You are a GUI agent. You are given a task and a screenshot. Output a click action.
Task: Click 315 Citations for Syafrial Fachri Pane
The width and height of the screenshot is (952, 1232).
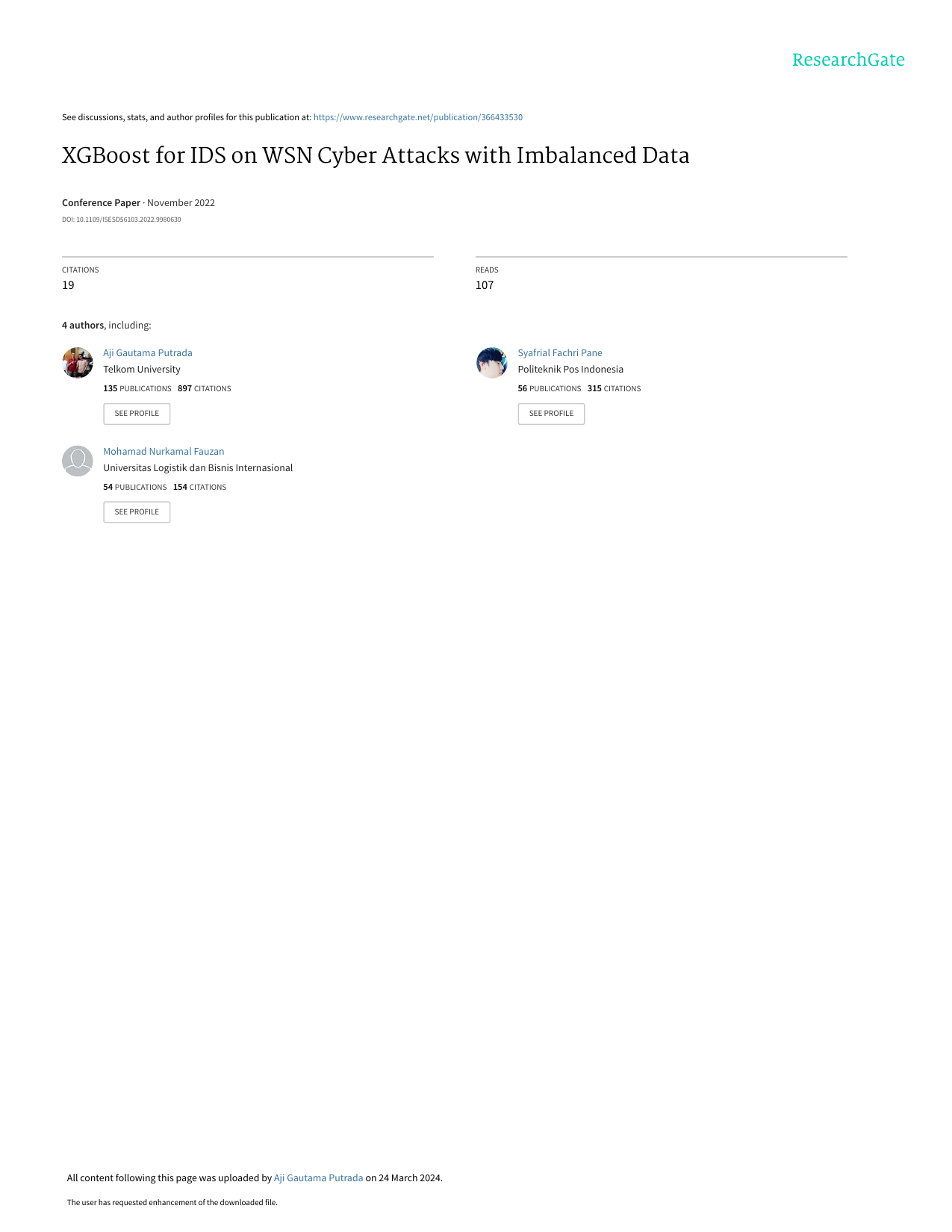(x=614, y=389)
